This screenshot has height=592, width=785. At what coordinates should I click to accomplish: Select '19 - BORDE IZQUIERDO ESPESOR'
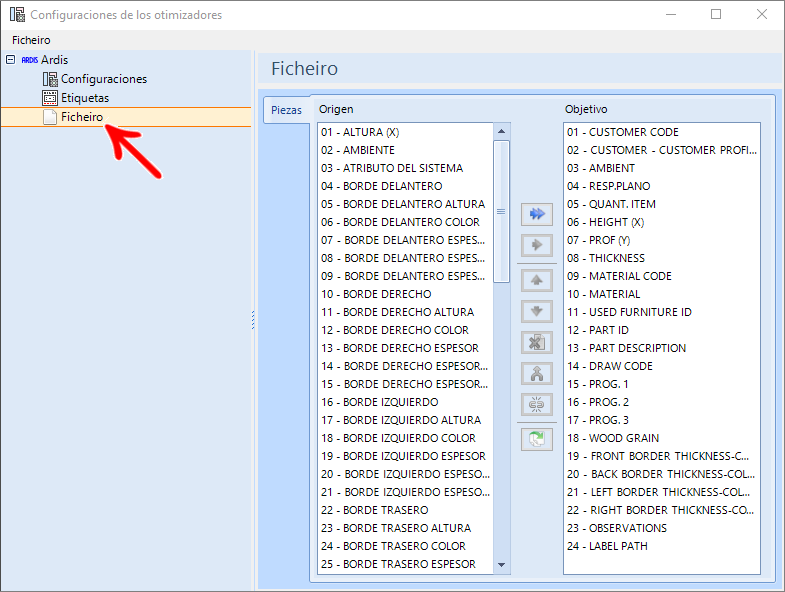point(405,456)
